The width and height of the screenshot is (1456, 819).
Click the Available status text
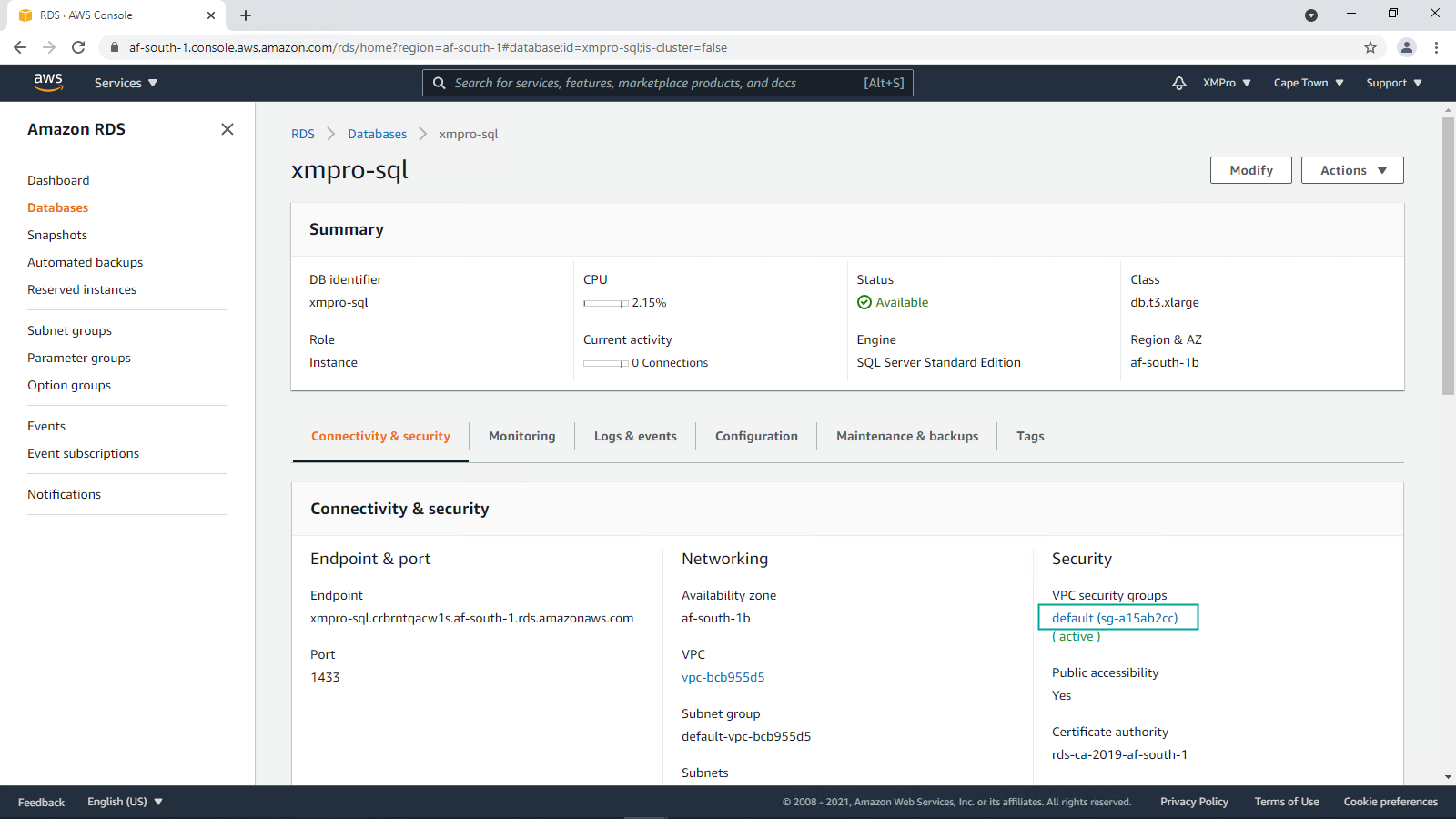pyautogui.click(x=902, y=302)
